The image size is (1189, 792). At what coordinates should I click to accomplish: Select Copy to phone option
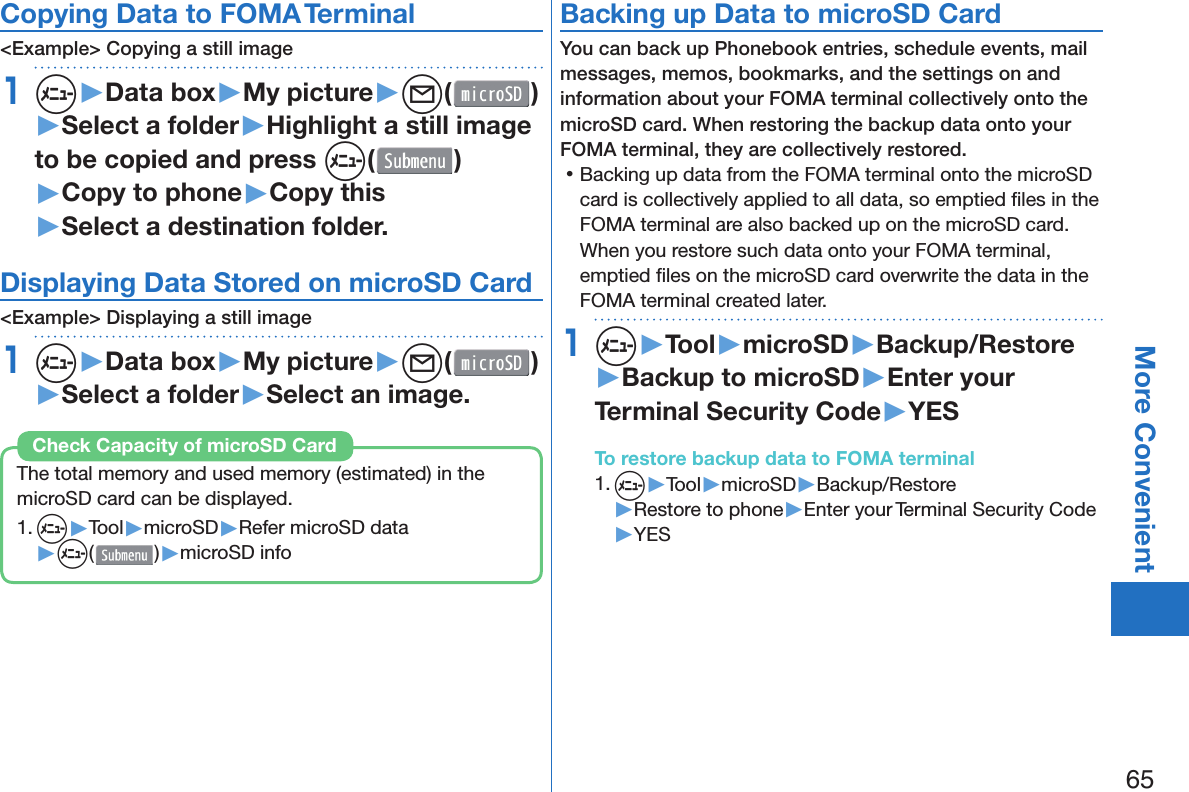pyautogui.click(x=150, y=192)
